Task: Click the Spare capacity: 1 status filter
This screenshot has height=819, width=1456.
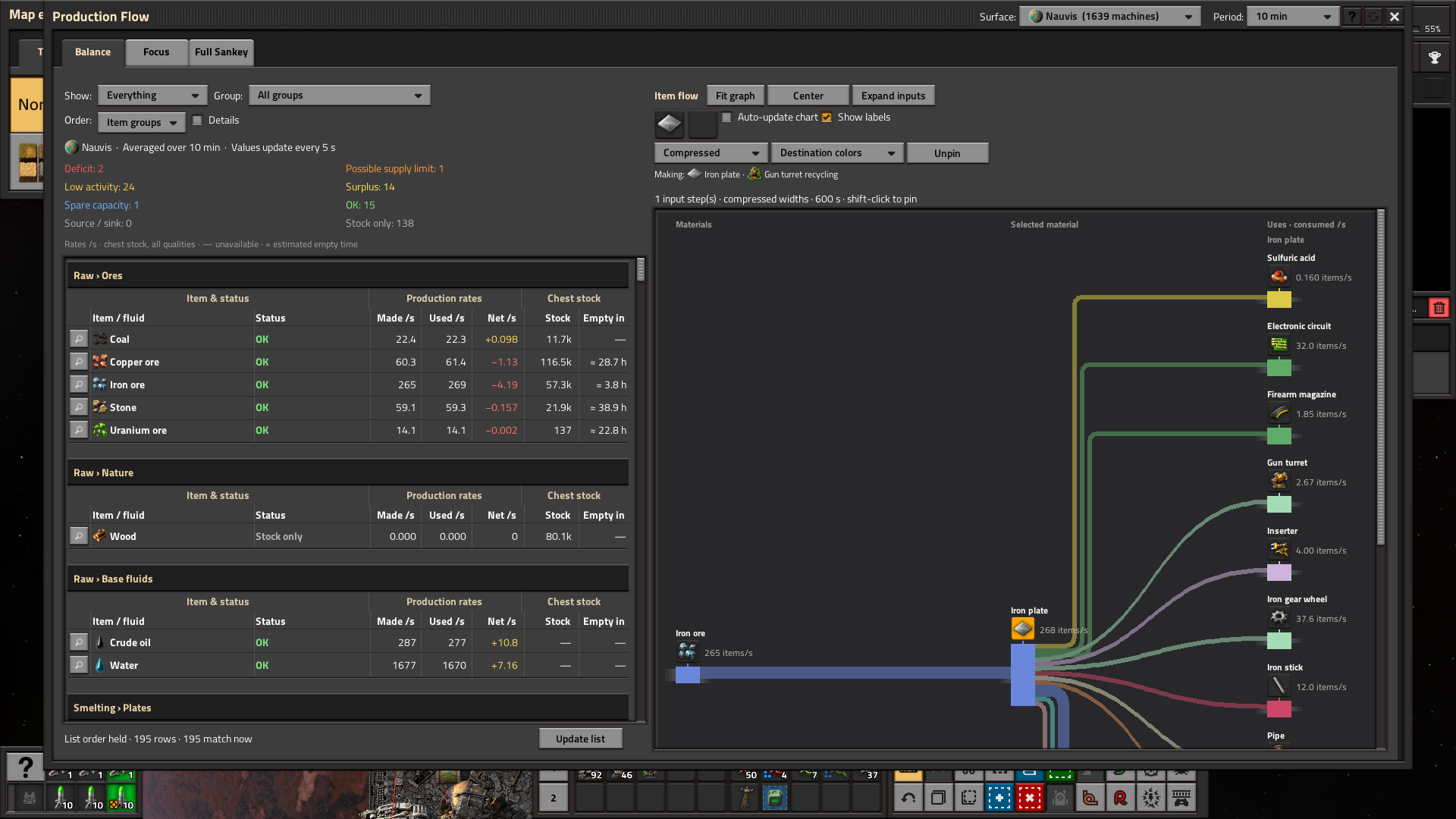Action: [x=102, y=206]
